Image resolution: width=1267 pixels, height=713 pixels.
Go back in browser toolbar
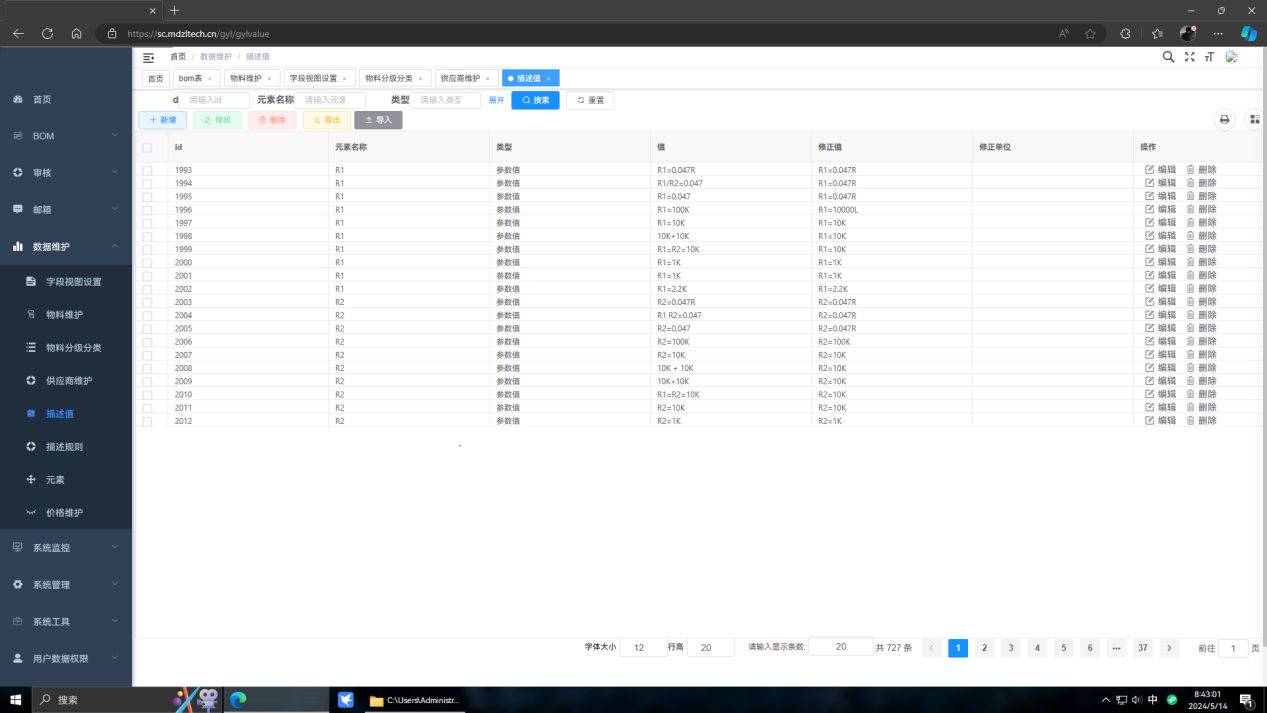click(x=18, y=33)
